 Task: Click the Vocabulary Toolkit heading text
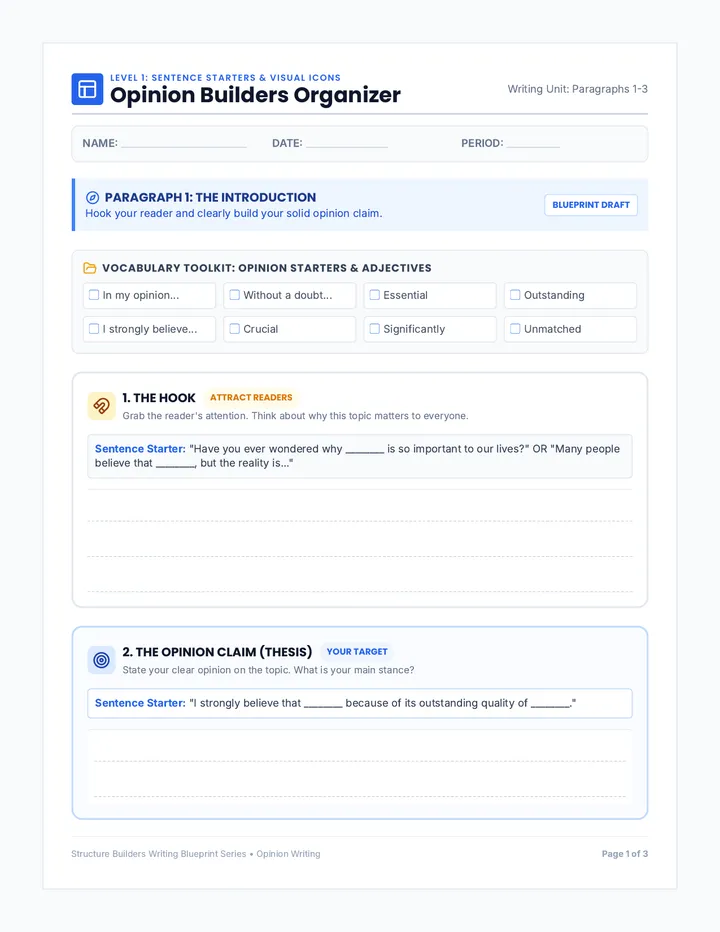[x=267, y=268]
